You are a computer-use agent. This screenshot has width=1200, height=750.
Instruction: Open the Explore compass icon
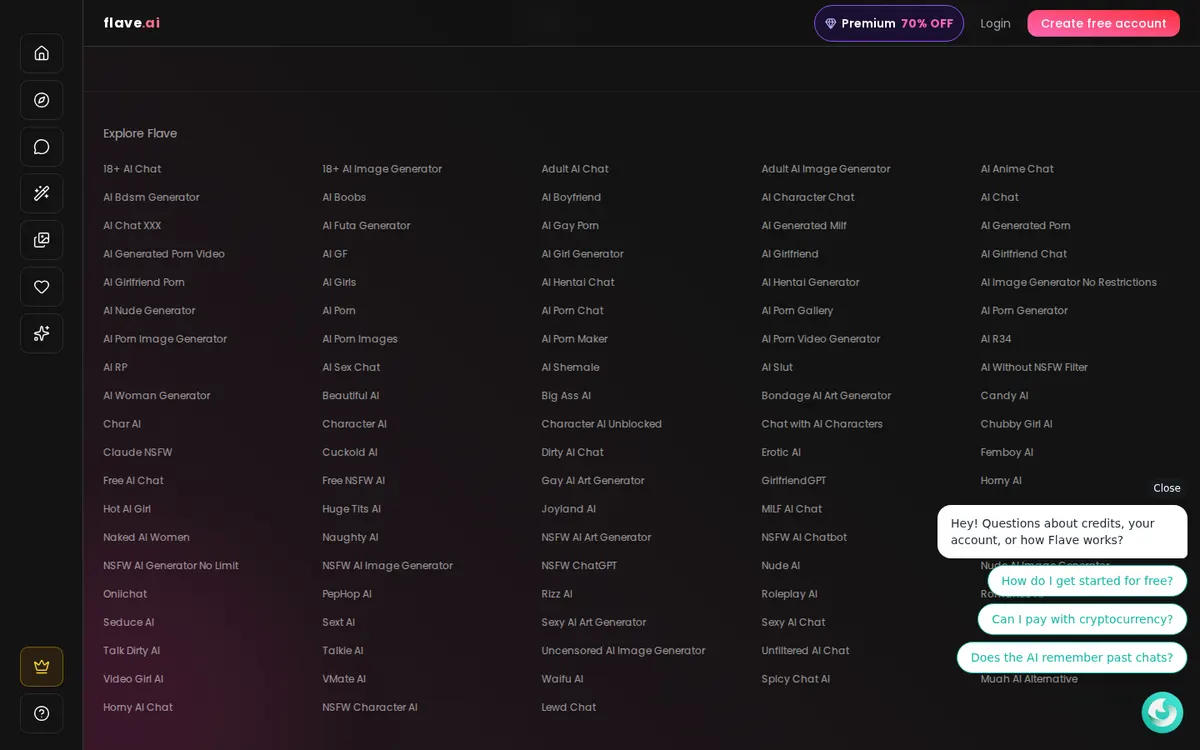coord(42,100)
